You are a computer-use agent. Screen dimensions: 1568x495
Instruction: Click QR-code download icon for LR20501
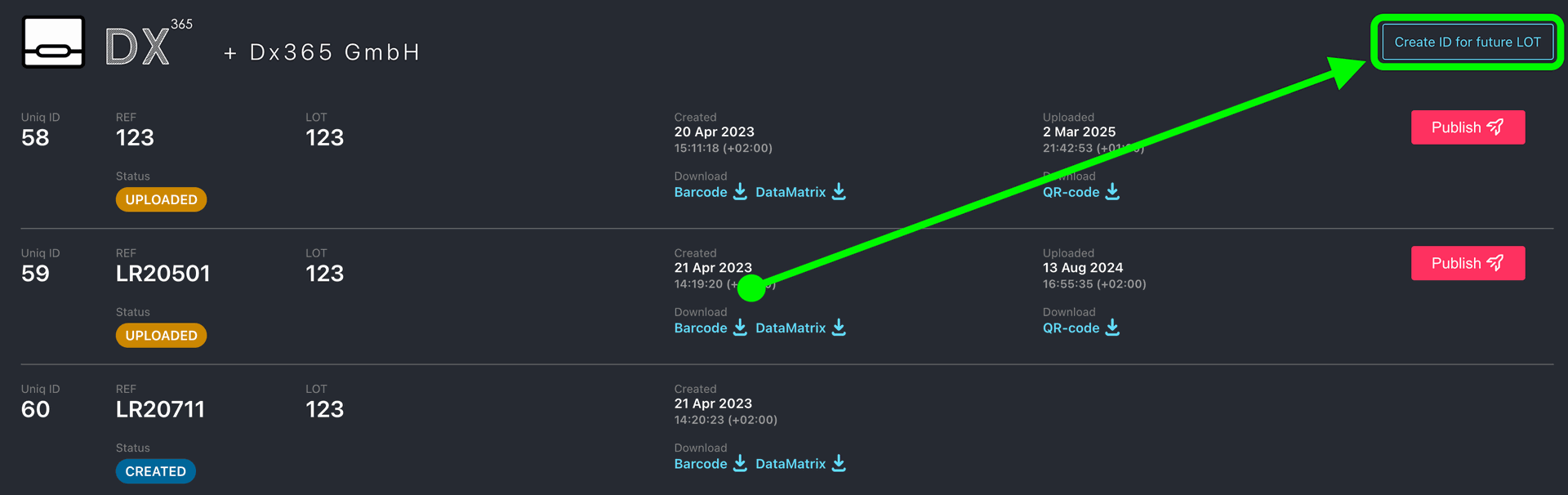click(x=1112, y=328)
